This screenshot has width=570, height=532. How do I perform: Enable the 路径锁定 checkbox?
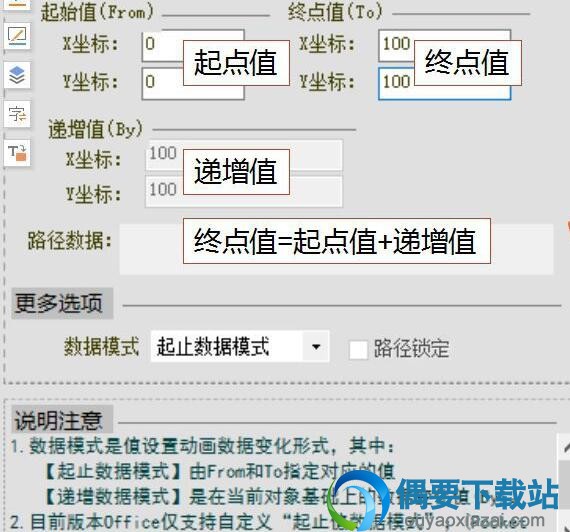click(x=358, y=349)
